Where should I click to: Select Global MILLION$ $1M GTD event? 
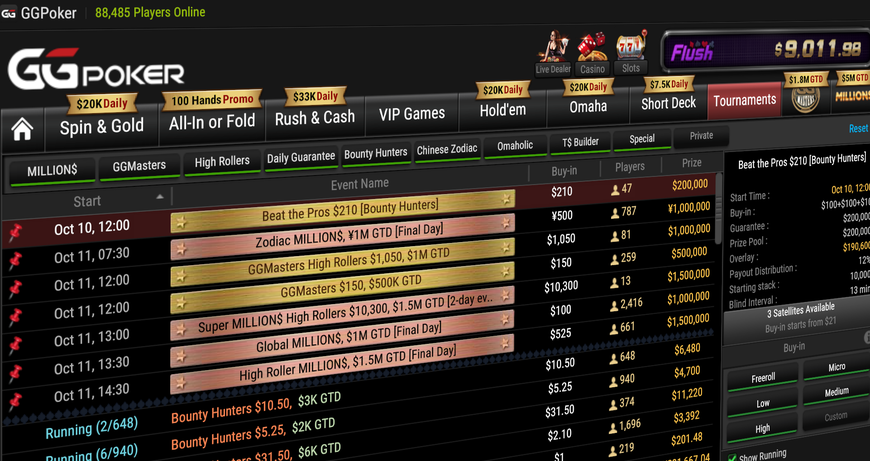pyautogui.click(x=343, y=338)
